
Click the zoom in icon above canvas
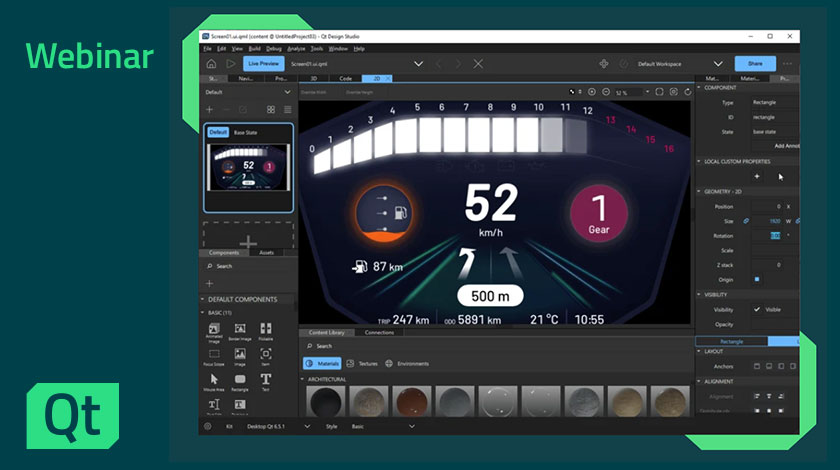[x=591, y=92]
